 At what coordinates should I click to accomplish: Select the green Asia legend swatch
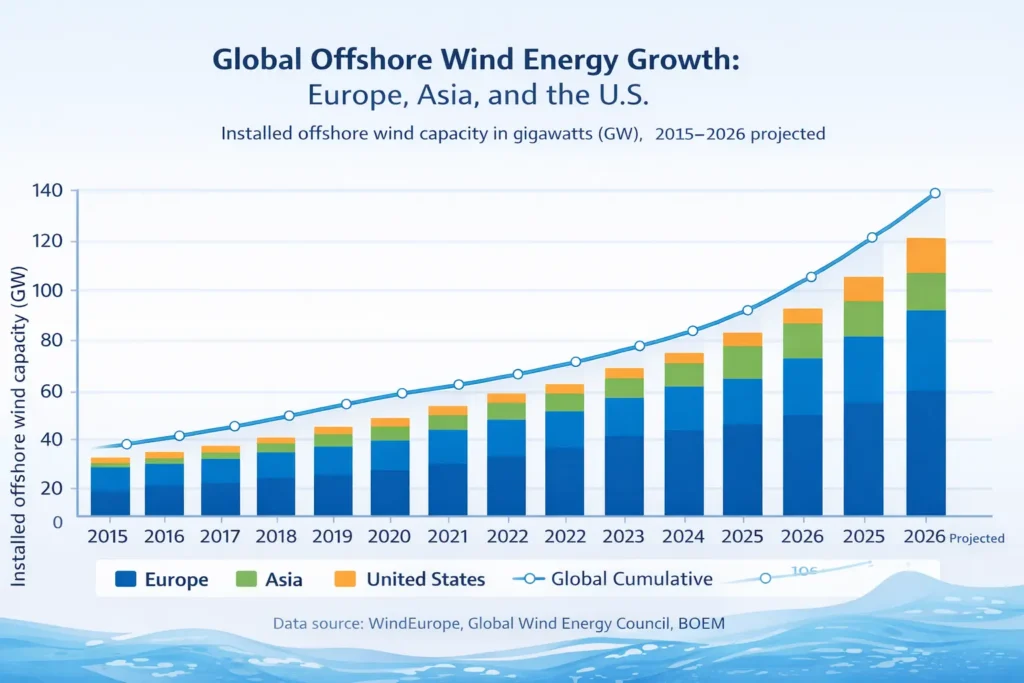[x=247, y=579]
